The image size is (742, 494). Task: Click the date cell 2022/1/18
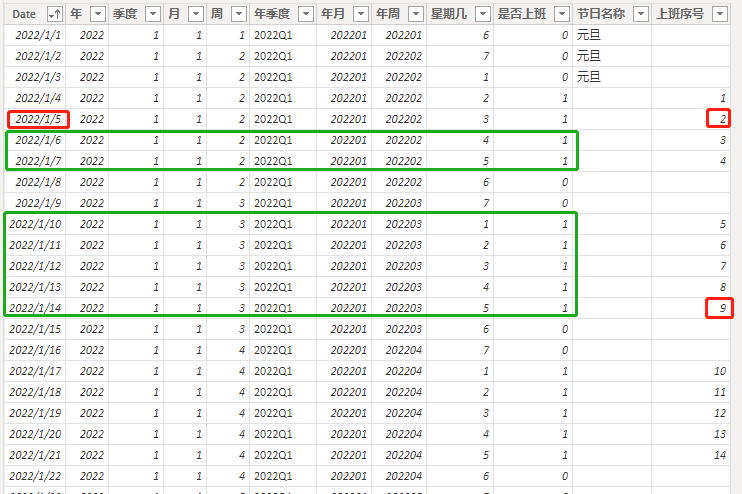(x=35, y=392)
